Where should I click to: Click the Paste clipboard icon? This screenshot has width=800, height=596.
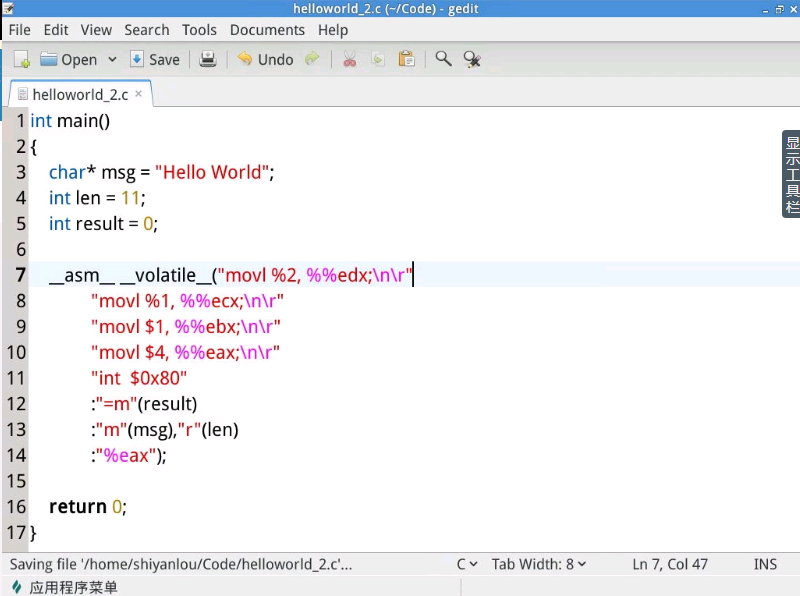[x=406, y=60]
